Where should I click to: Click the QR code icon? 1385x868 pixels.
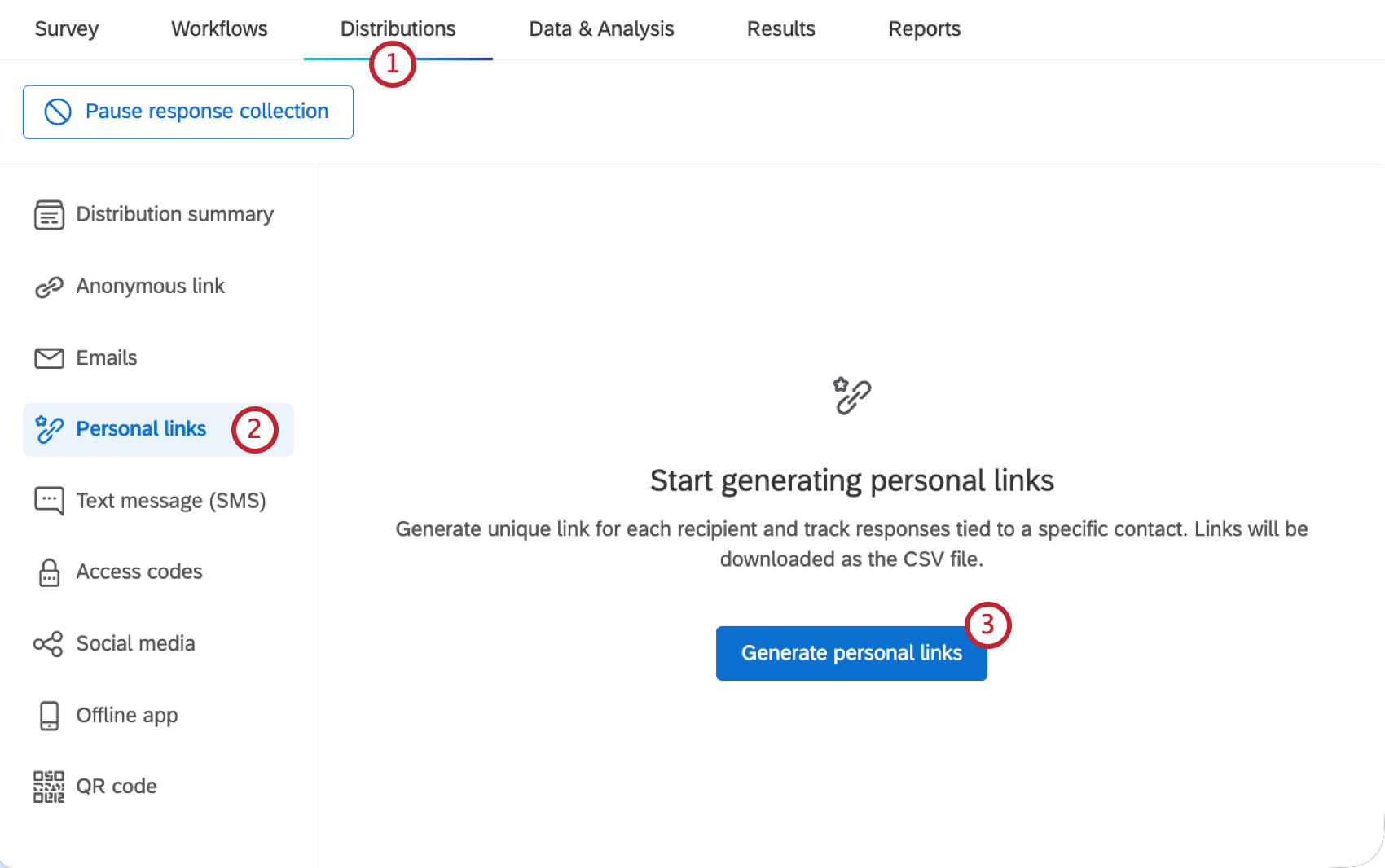point(49,787)
